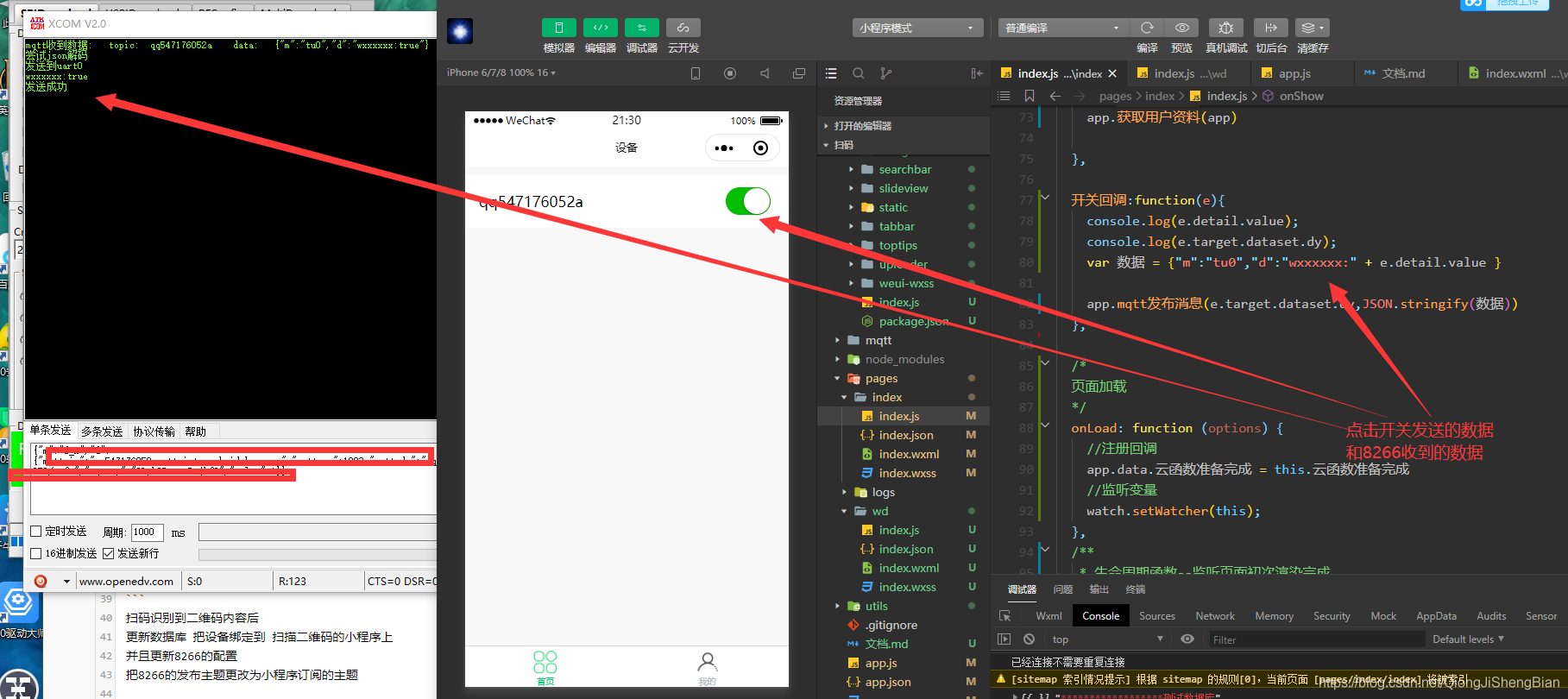Viewport: 1568px width, 699px height.
Task: Expand the 打开的编辑器 section
Action: click(863, 126)
